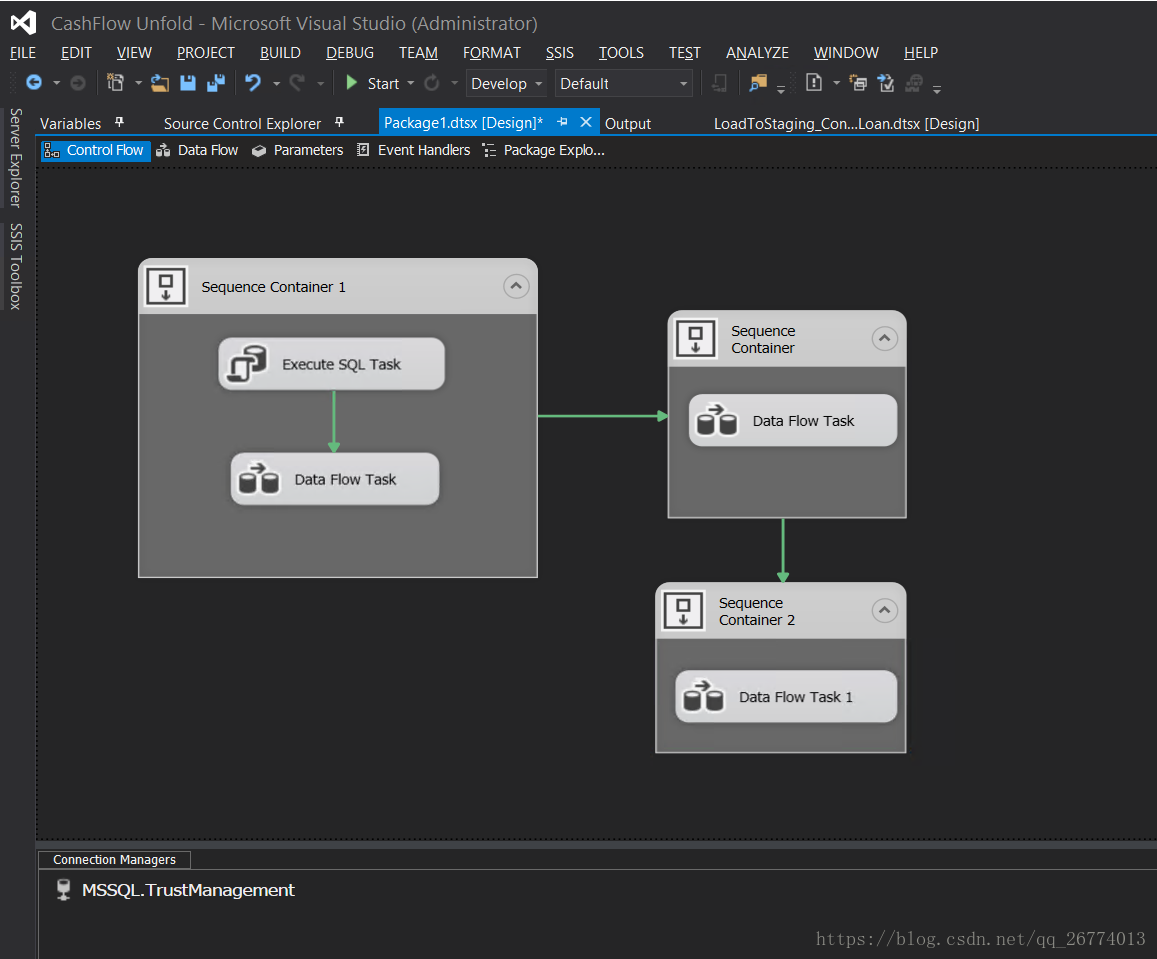Open the TEAM menu
Screen dimensions: 1157x959
418,53
